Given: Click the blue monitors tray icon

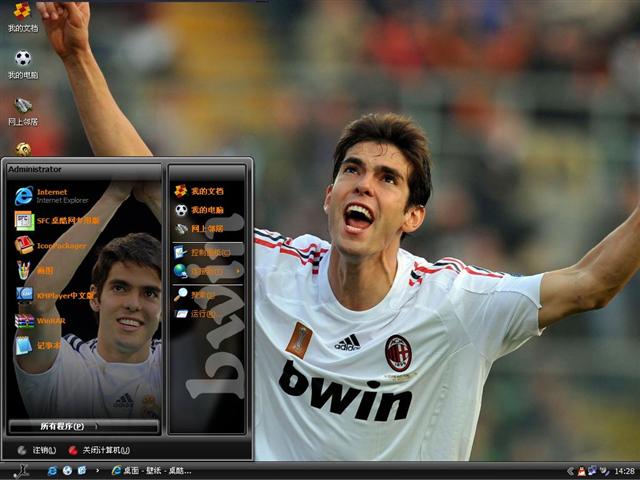Looking at the screenshot, I should [592, 471].
